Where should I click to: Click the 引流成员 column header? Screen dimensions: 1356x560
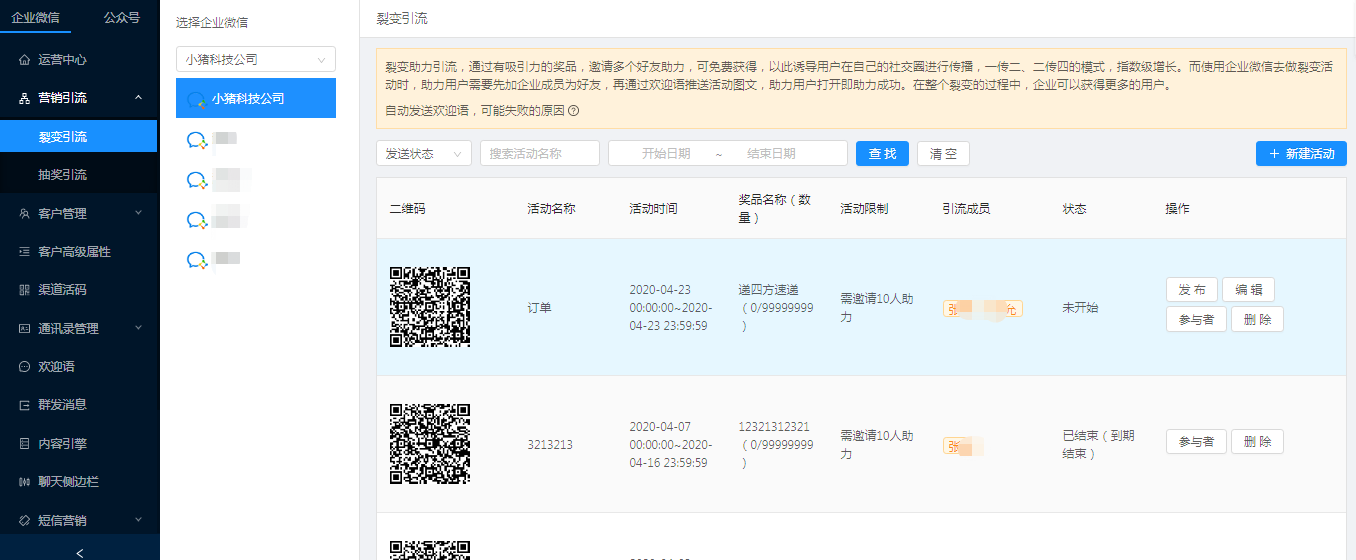pos(966,209)
